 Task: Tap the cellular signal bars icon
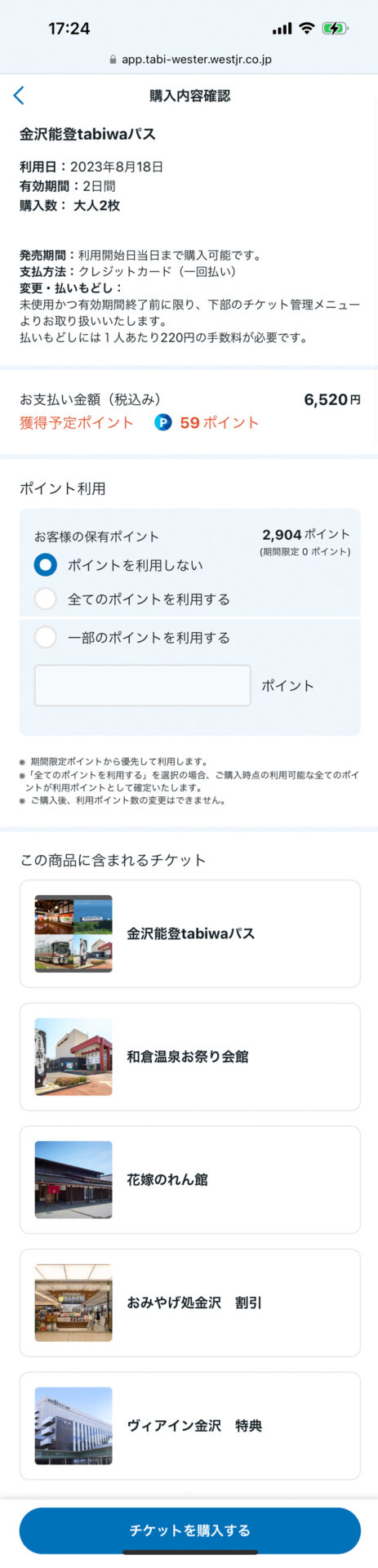click(x=282, y=29)
